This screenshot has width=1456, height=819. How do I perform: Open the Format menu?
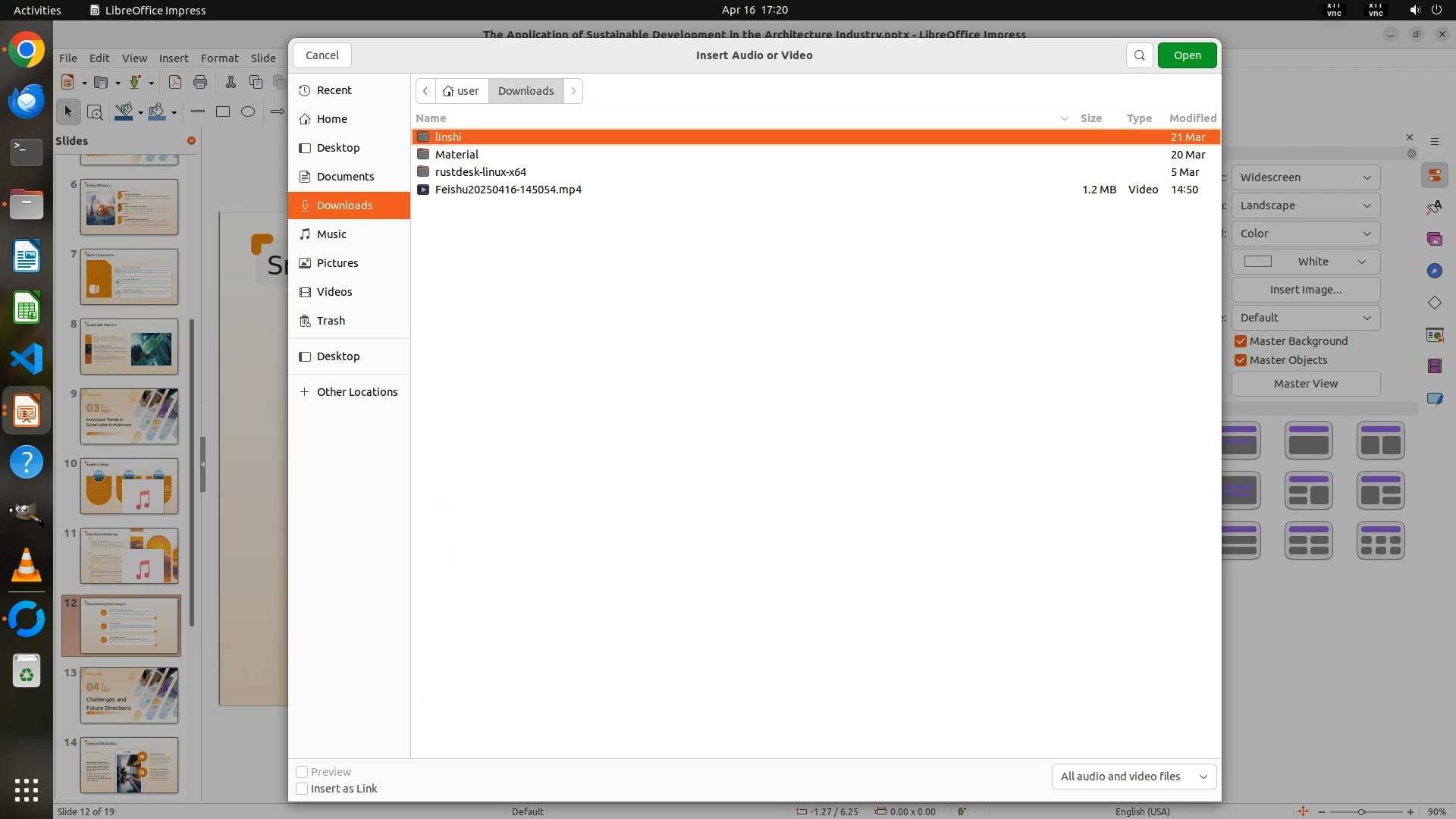[219, 58]
